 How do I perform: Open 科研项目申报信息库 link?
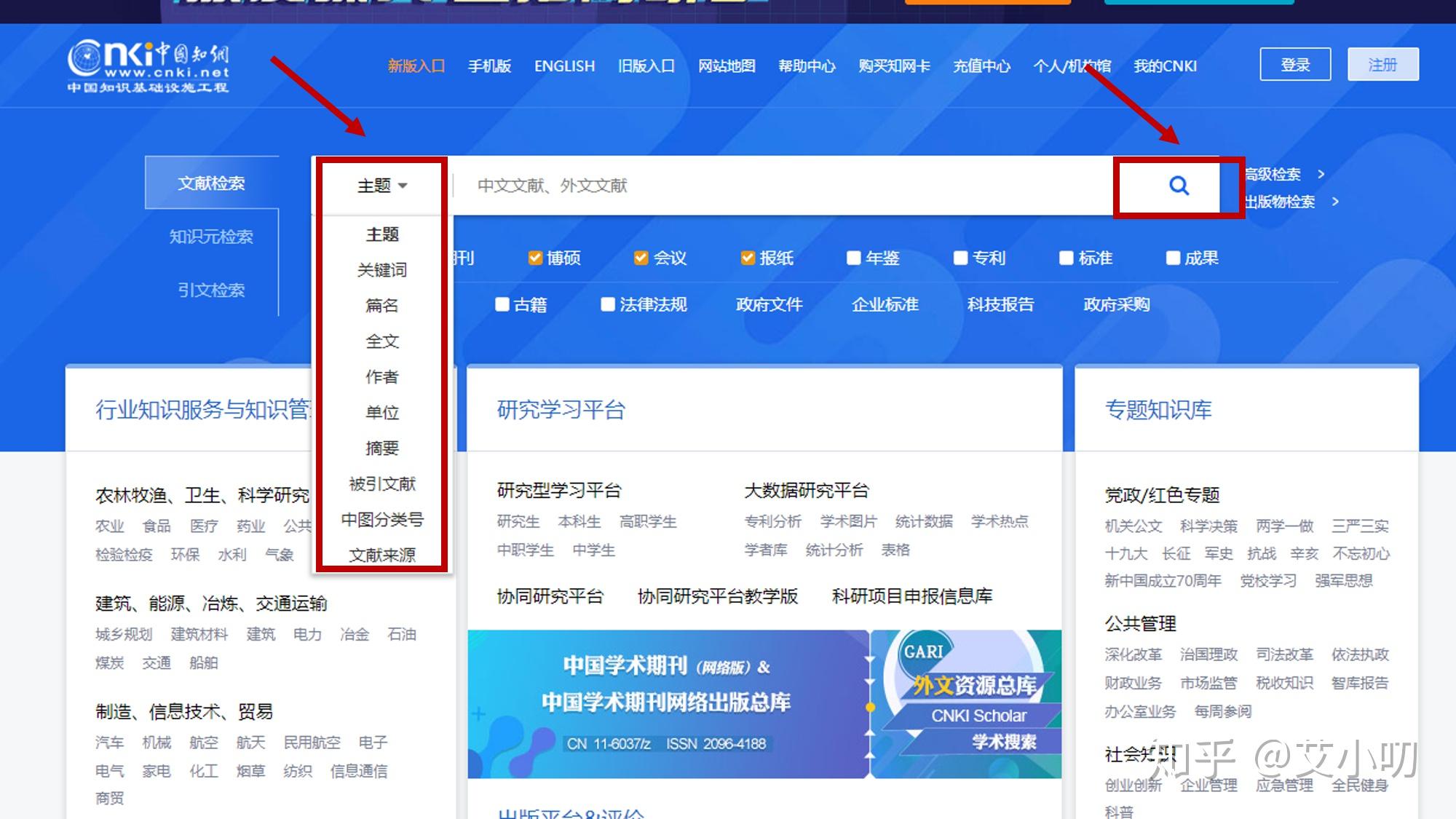(x=912, y=596)
